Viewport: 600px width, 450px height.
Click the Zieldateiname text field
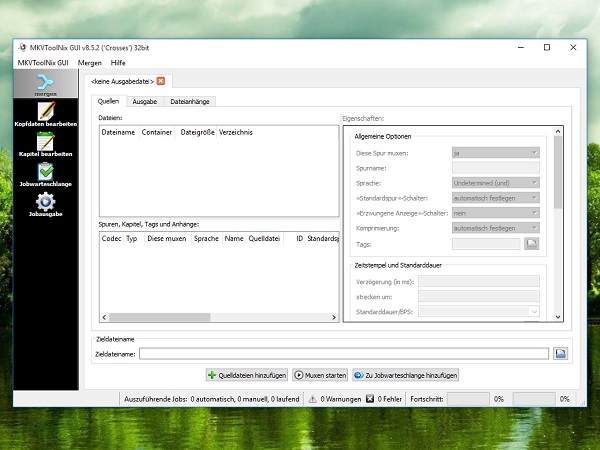(343, 353)
